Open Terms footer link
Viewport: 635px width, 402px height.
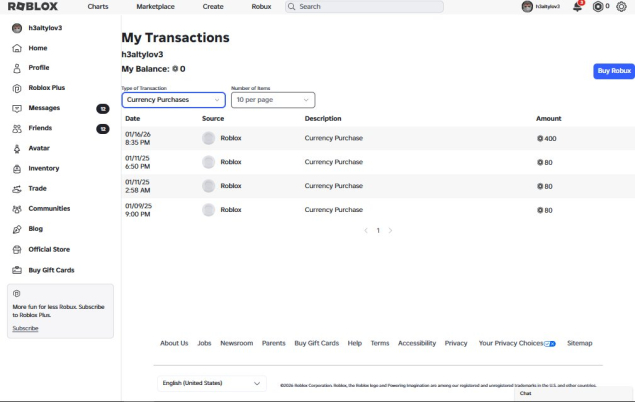(x=380, y=343)
